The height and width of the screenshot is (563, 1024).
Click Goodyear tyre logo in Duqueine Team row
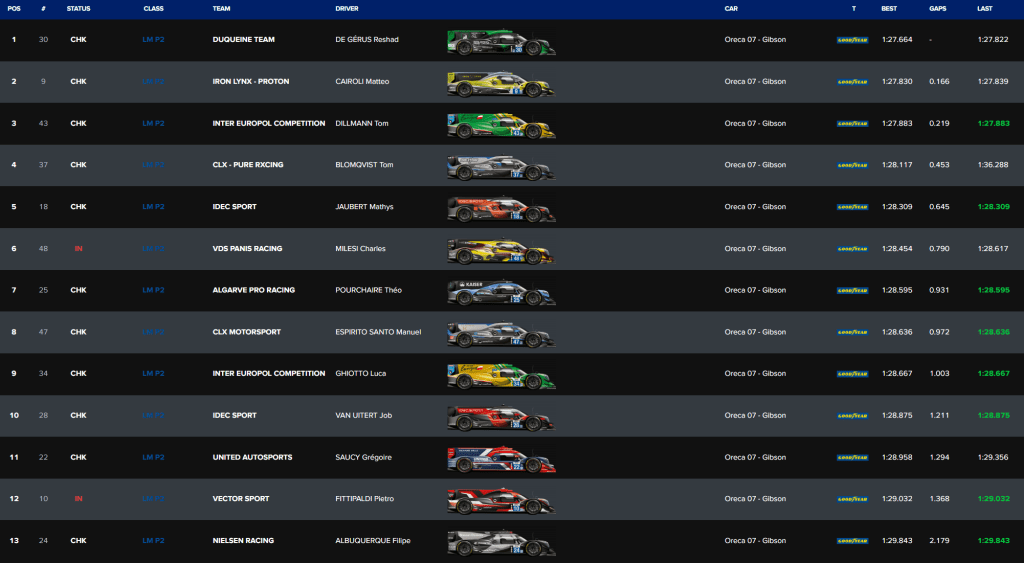click(852, 40)
